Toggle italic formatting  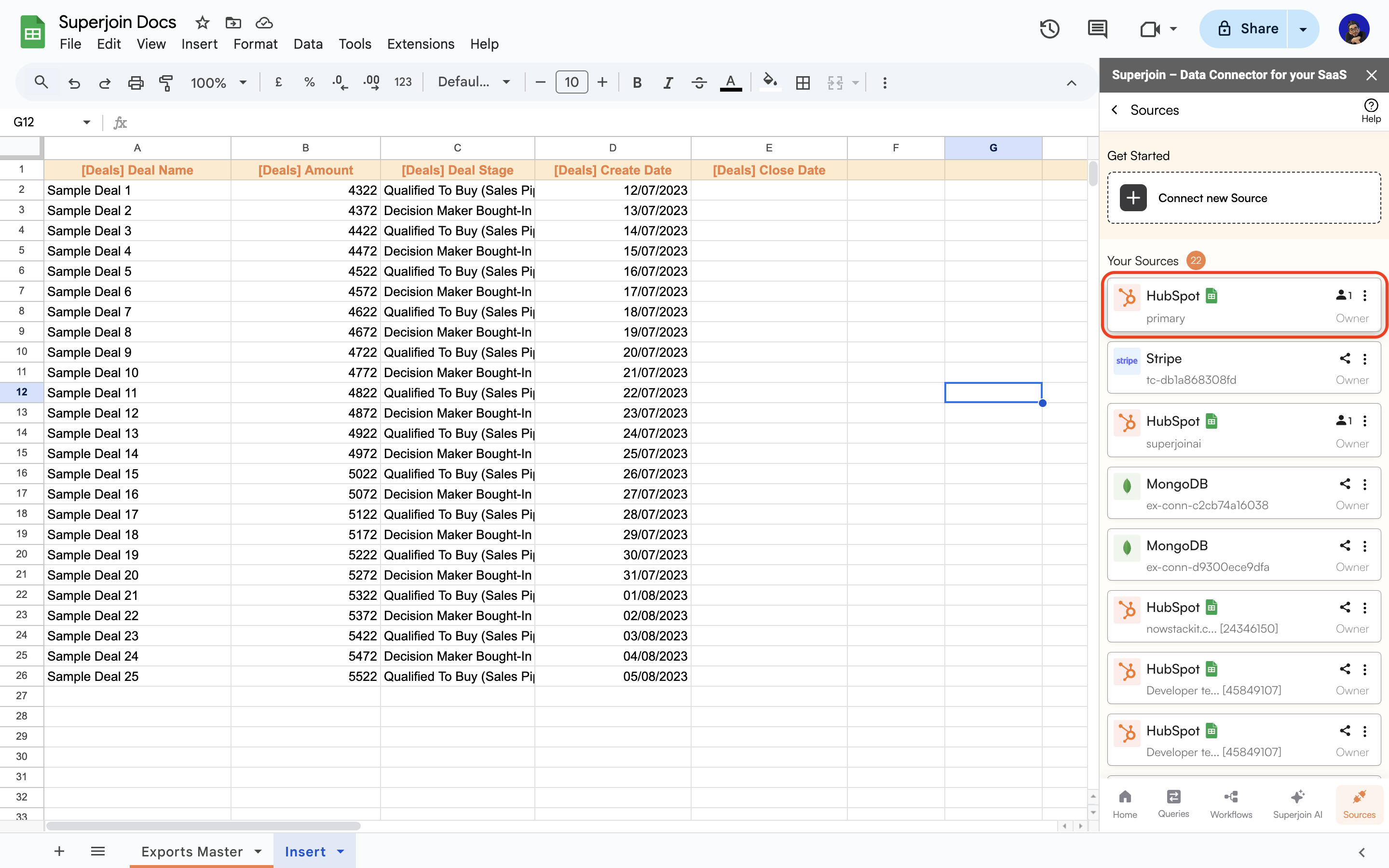pos(667,82)
